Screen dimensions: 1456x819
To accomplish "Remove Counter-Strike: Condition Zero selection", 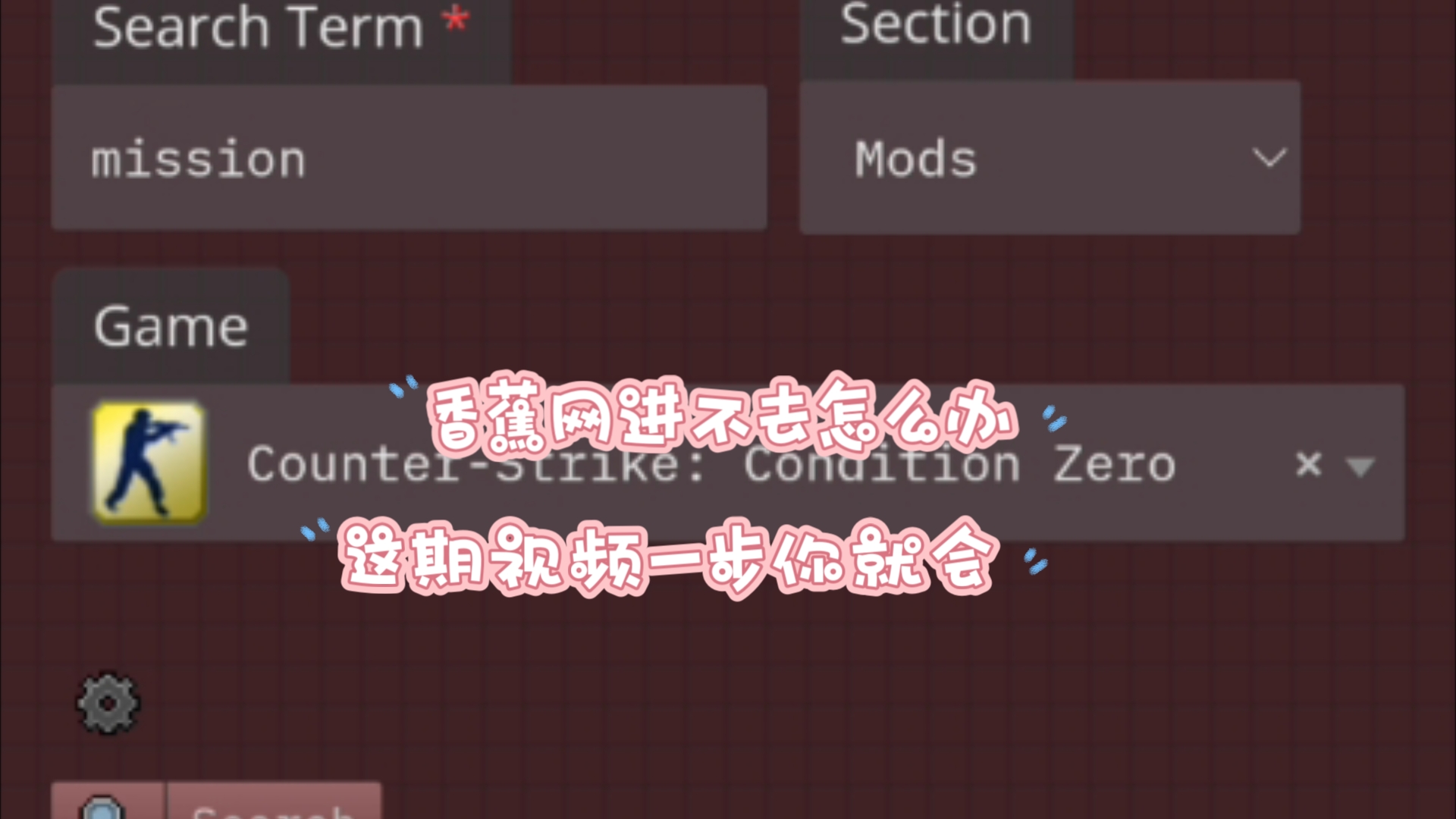I will pyautogui.click(x=1308, y=464).
